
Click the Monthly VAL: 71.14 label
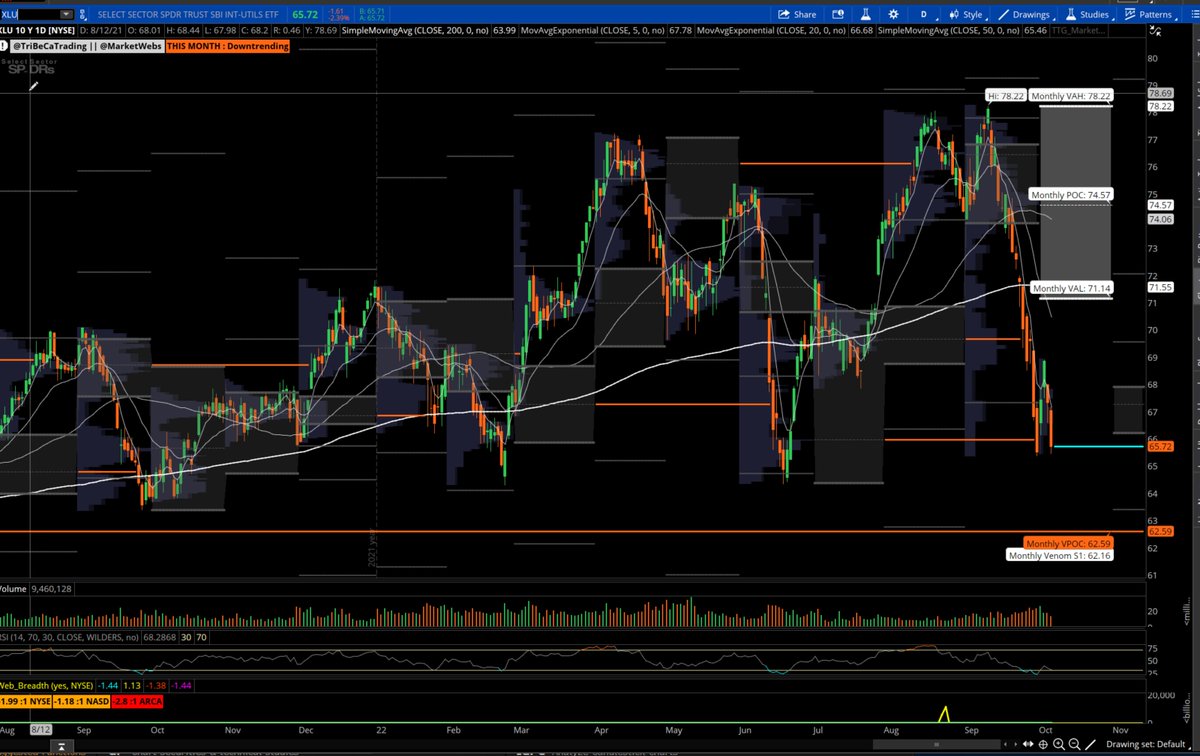tap(1071, 288)
